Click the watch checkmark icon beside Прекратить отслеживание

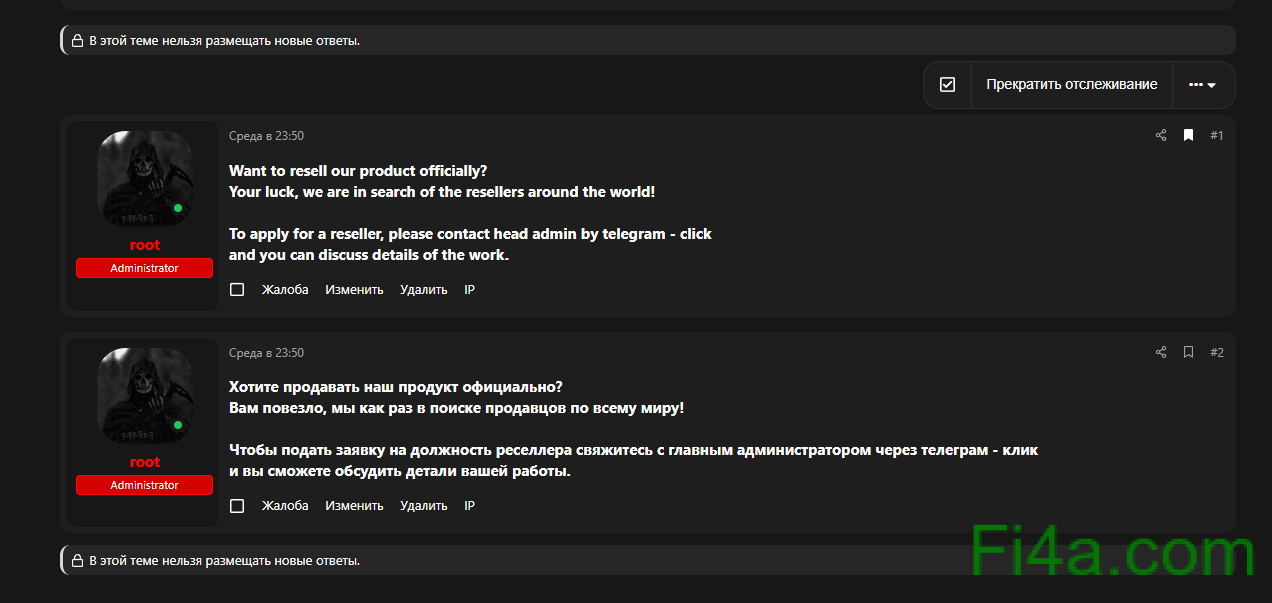948,85
